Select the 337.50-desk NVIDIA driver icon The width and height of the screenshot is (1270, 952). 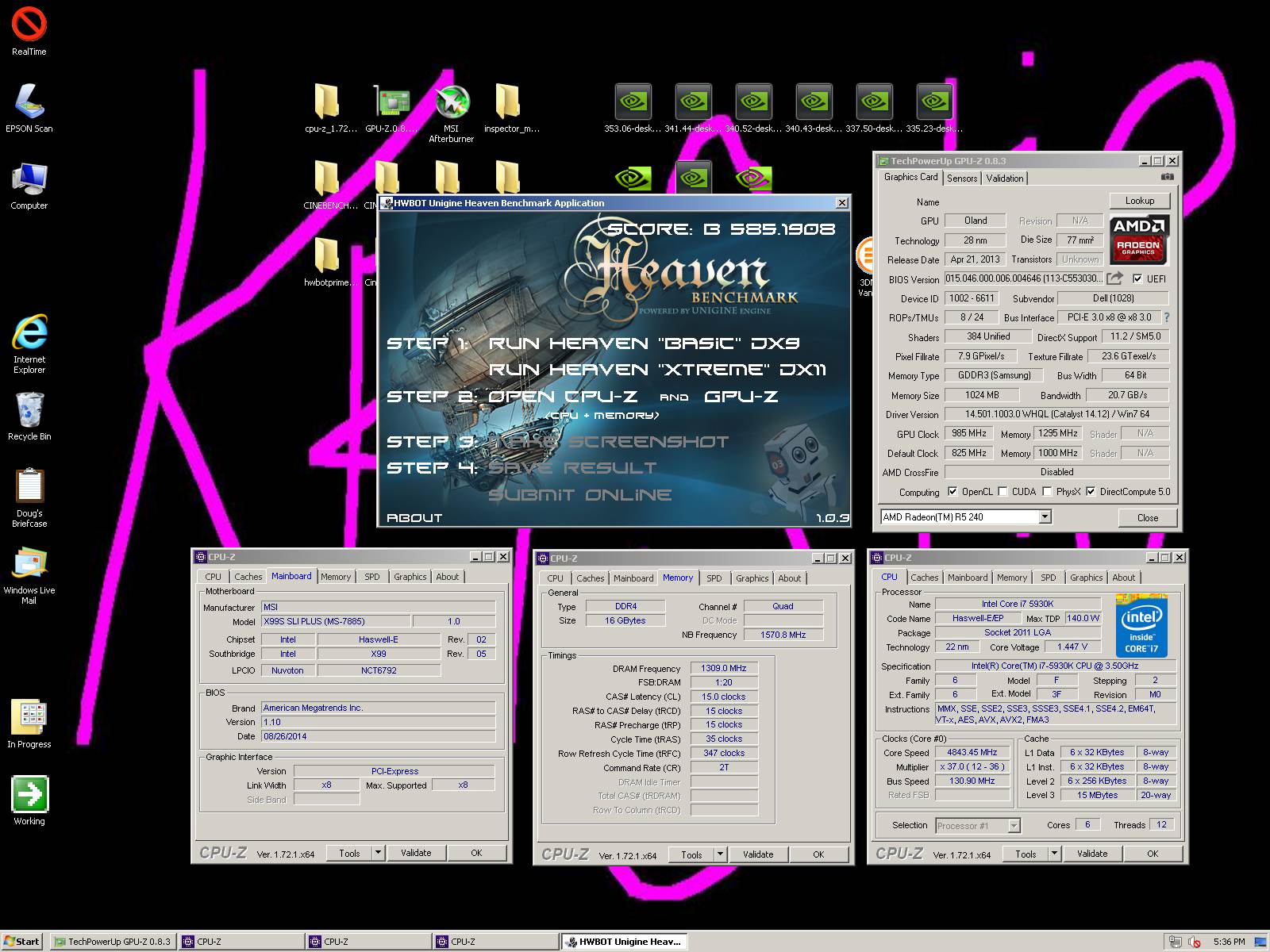point(874,108)
